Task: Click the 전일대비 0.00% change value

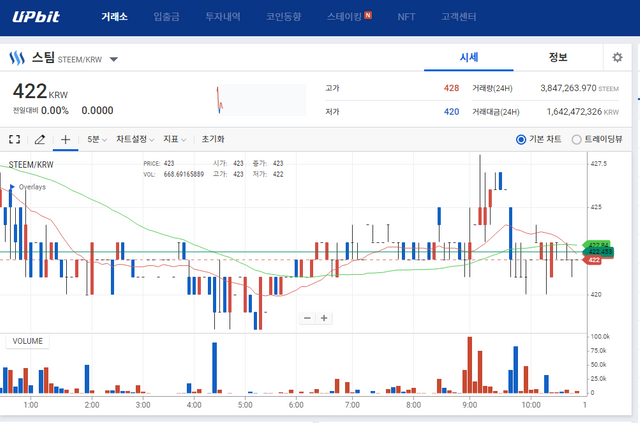Action: 55,111
